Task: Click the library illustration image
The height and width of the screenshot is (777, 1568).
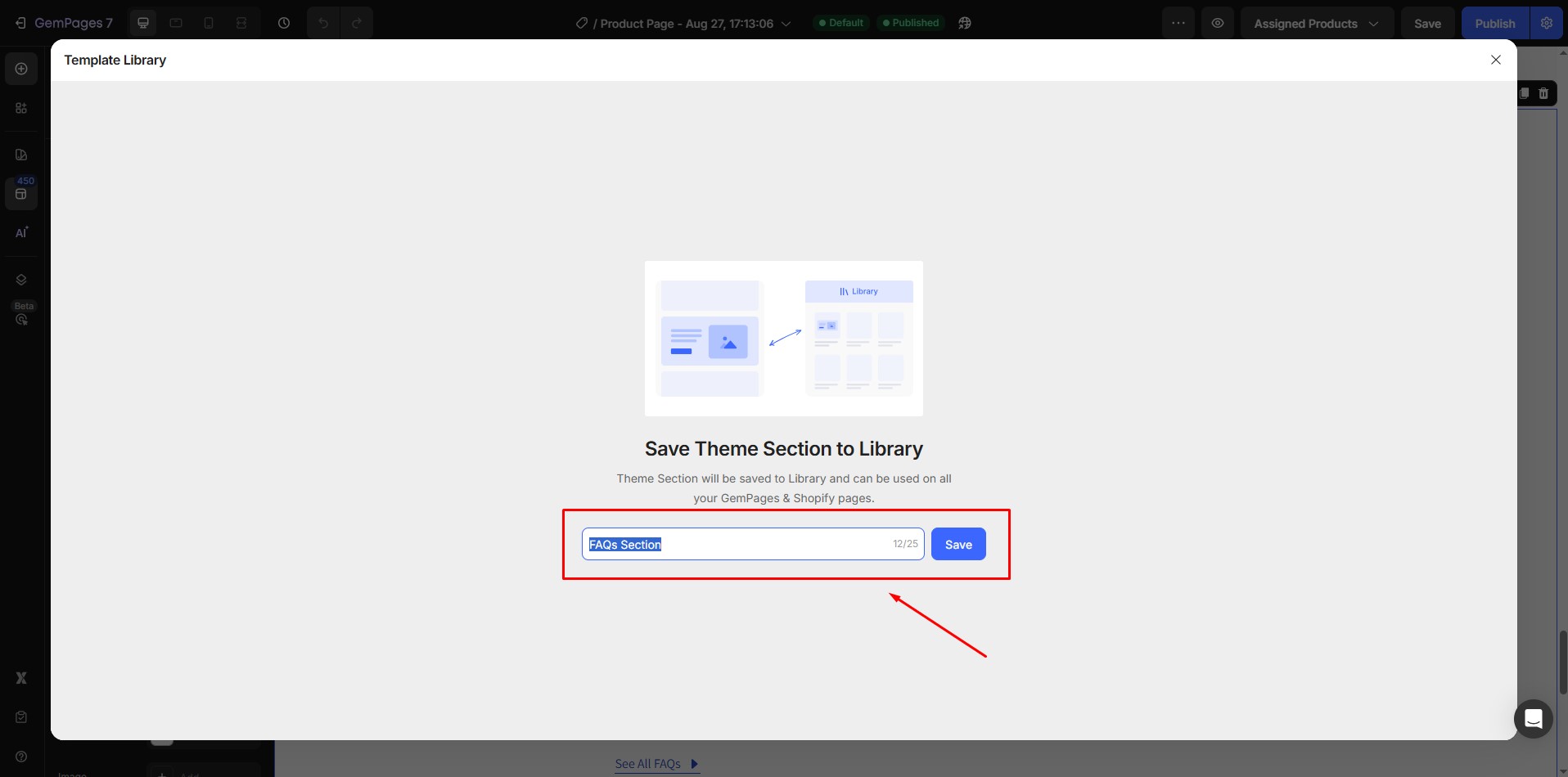Action: [x=784, y=339]
